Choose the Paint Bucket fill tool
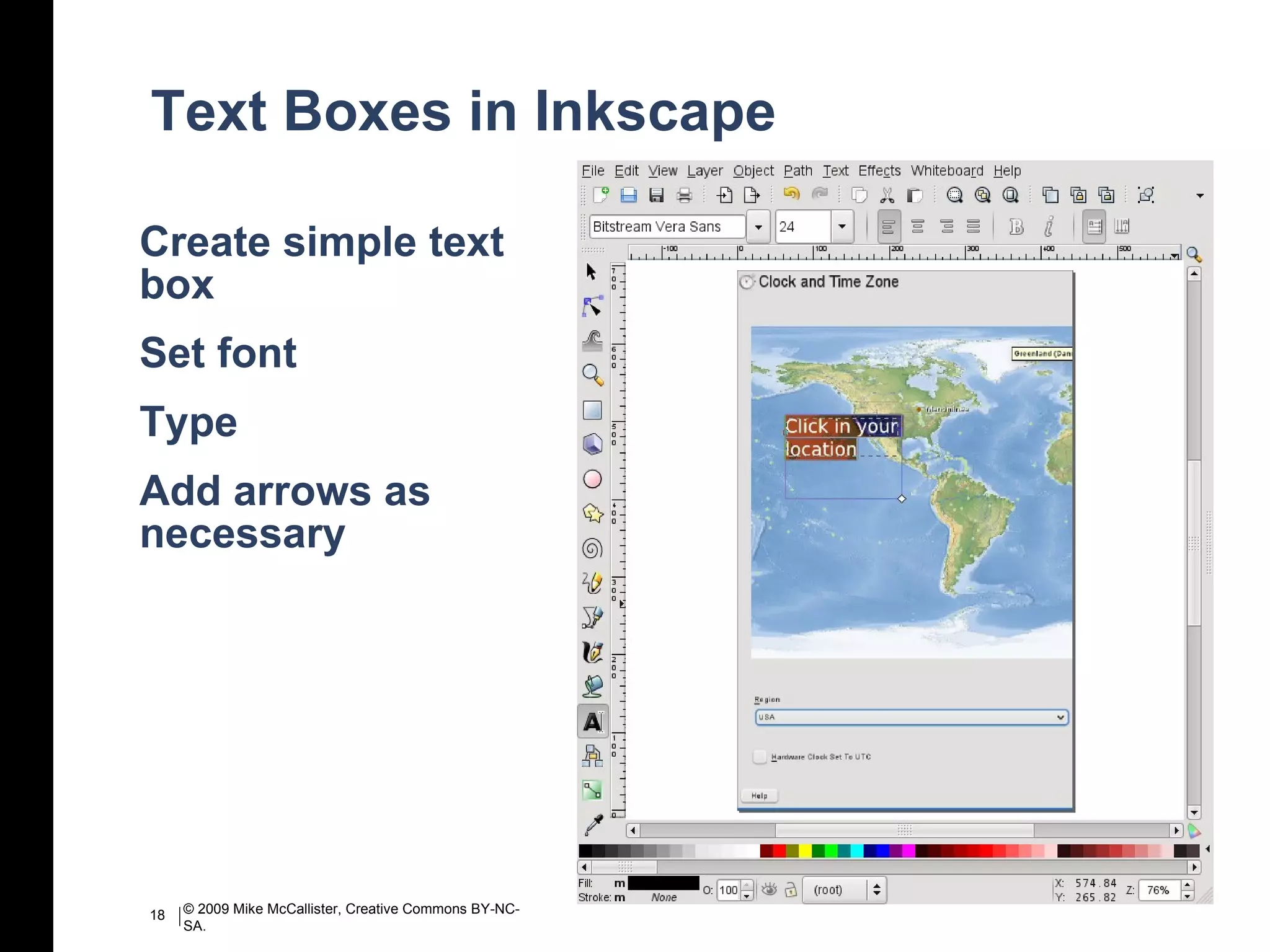The image size is (1270, 952). pyautogui.click(x=593, y=686)
